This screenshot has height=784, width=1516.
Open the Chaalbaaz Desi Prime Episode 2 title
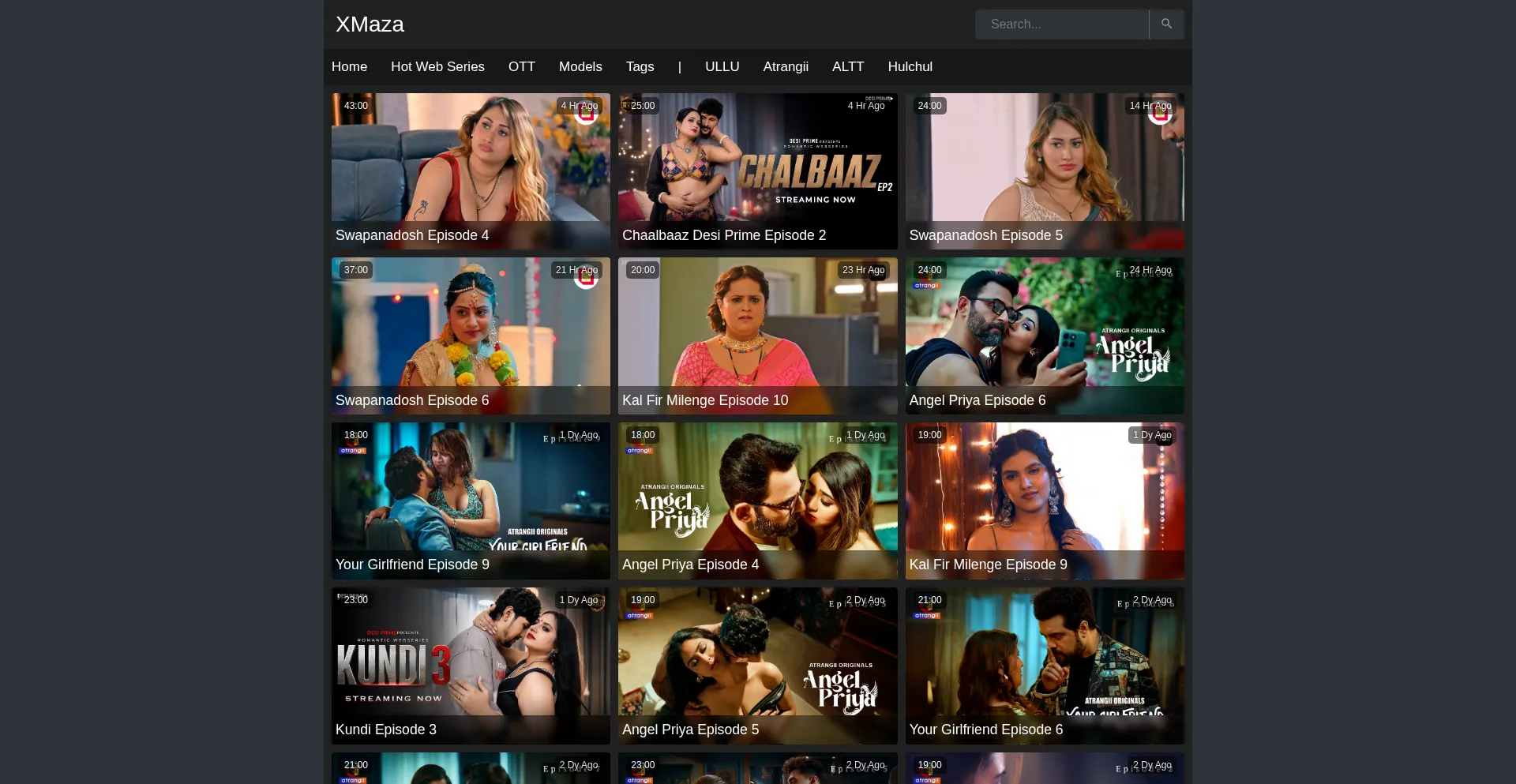(724, 235)
